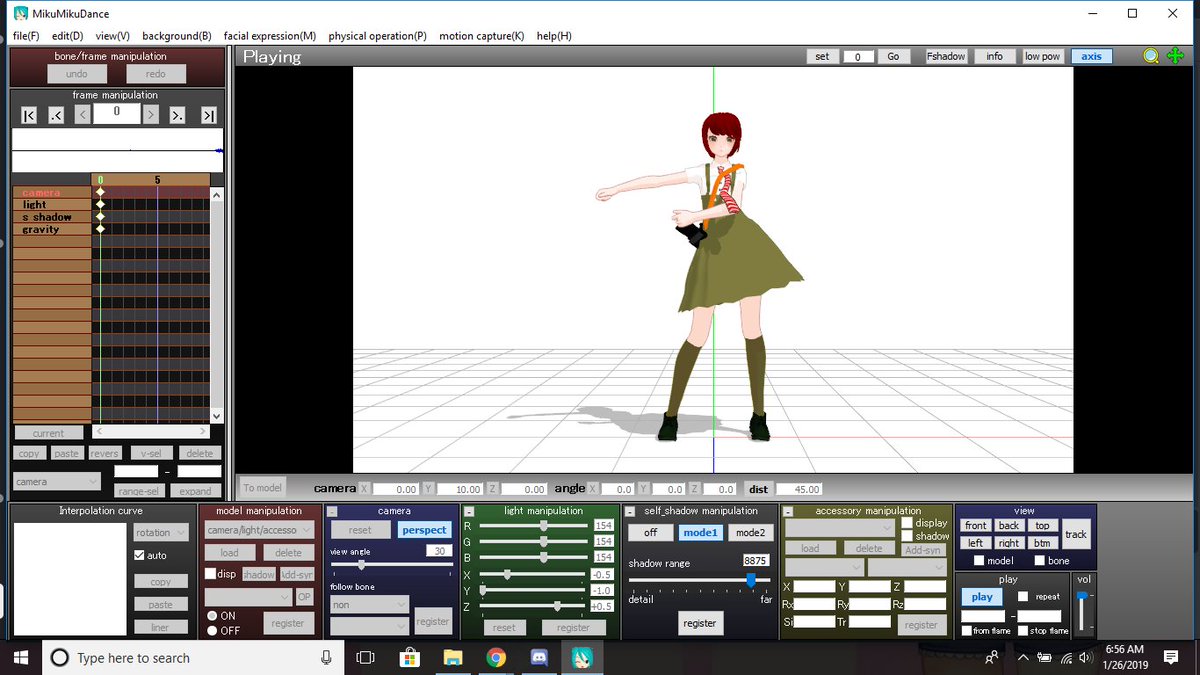
Task: Open Discord from the taskbar
Action: [x=538, y=657]
